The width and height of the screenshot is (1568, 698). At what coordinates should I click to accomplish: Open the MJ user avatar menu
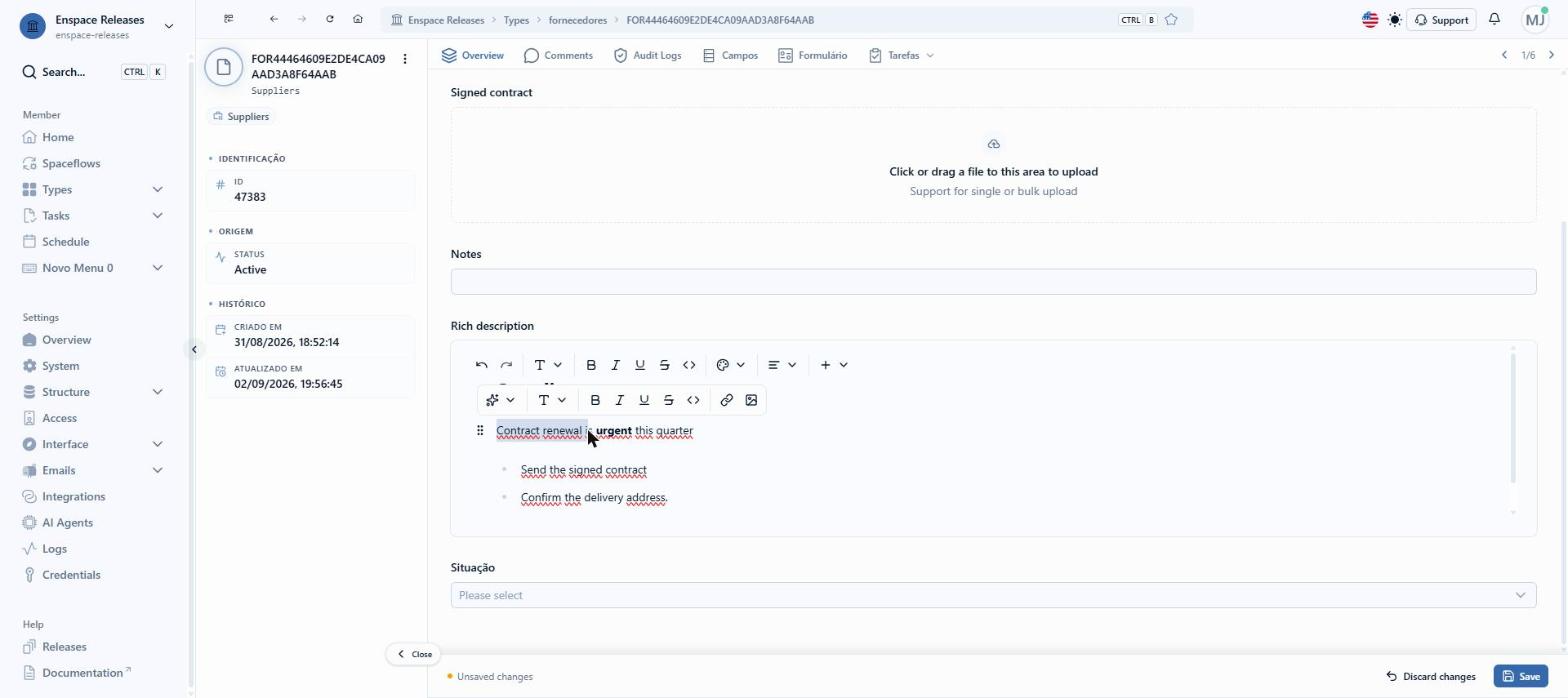coord(1535,20)
